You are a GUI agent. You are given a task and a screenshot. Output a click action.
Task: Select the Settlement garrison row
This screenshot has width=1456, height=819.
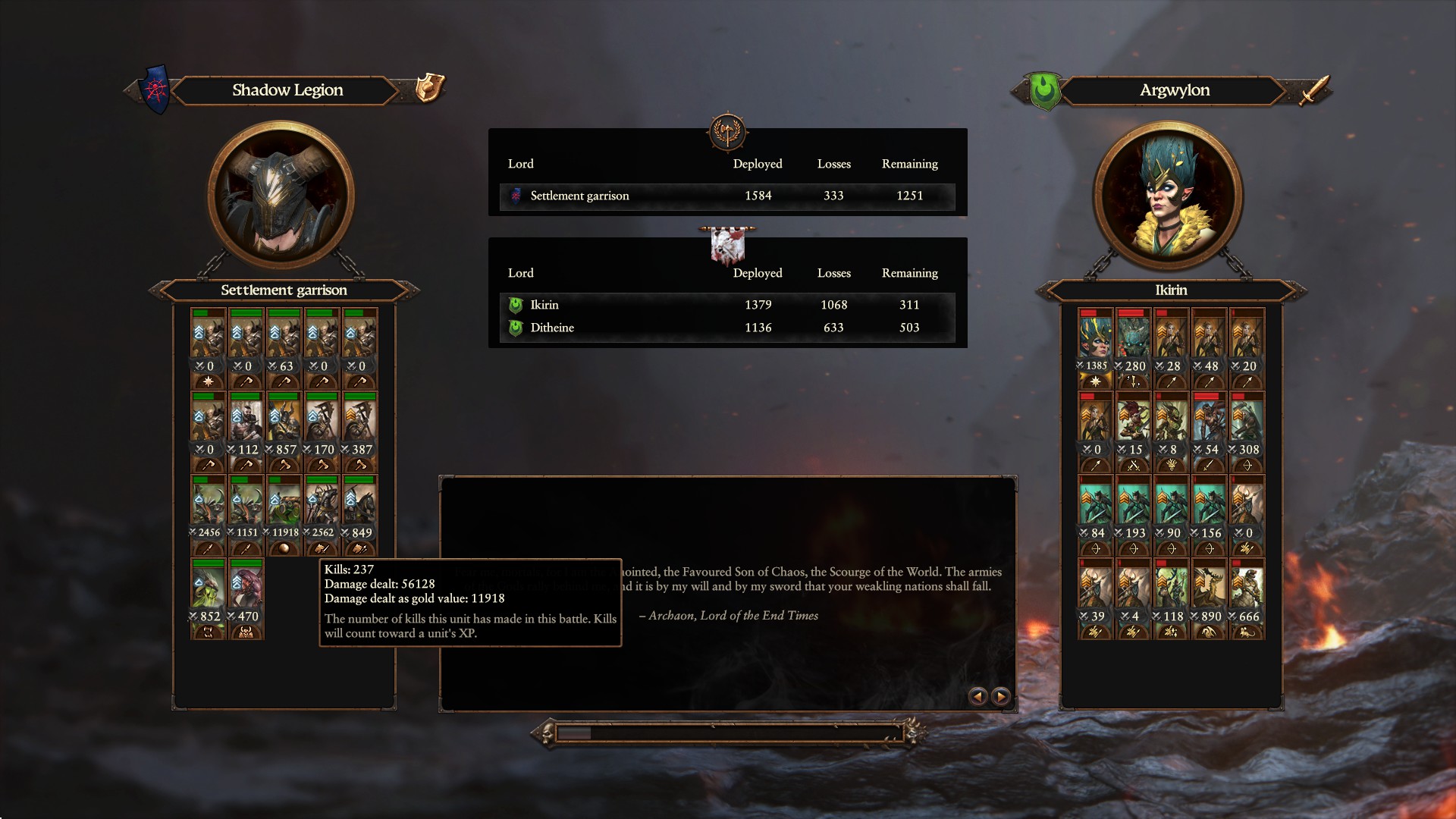tap(727, 196)
